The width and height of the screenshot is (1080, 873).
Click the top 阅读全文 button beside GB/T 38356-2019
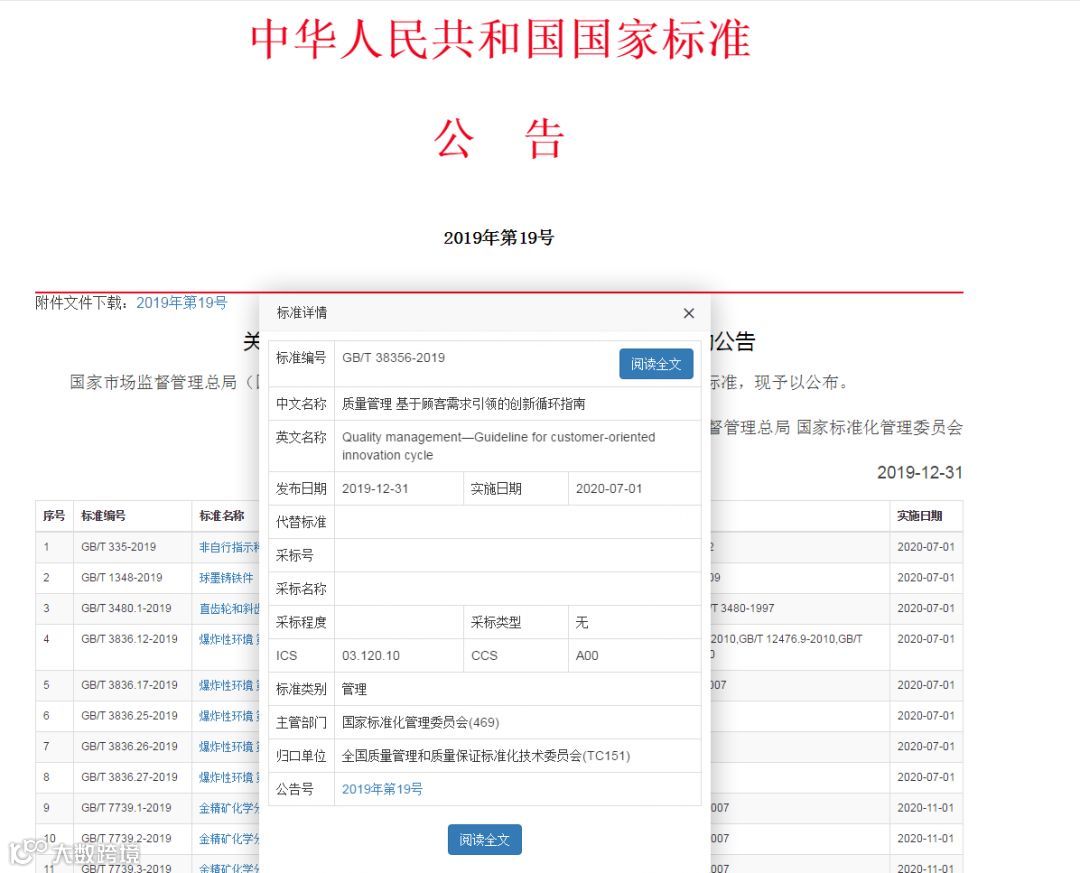[x=656, y=364]
